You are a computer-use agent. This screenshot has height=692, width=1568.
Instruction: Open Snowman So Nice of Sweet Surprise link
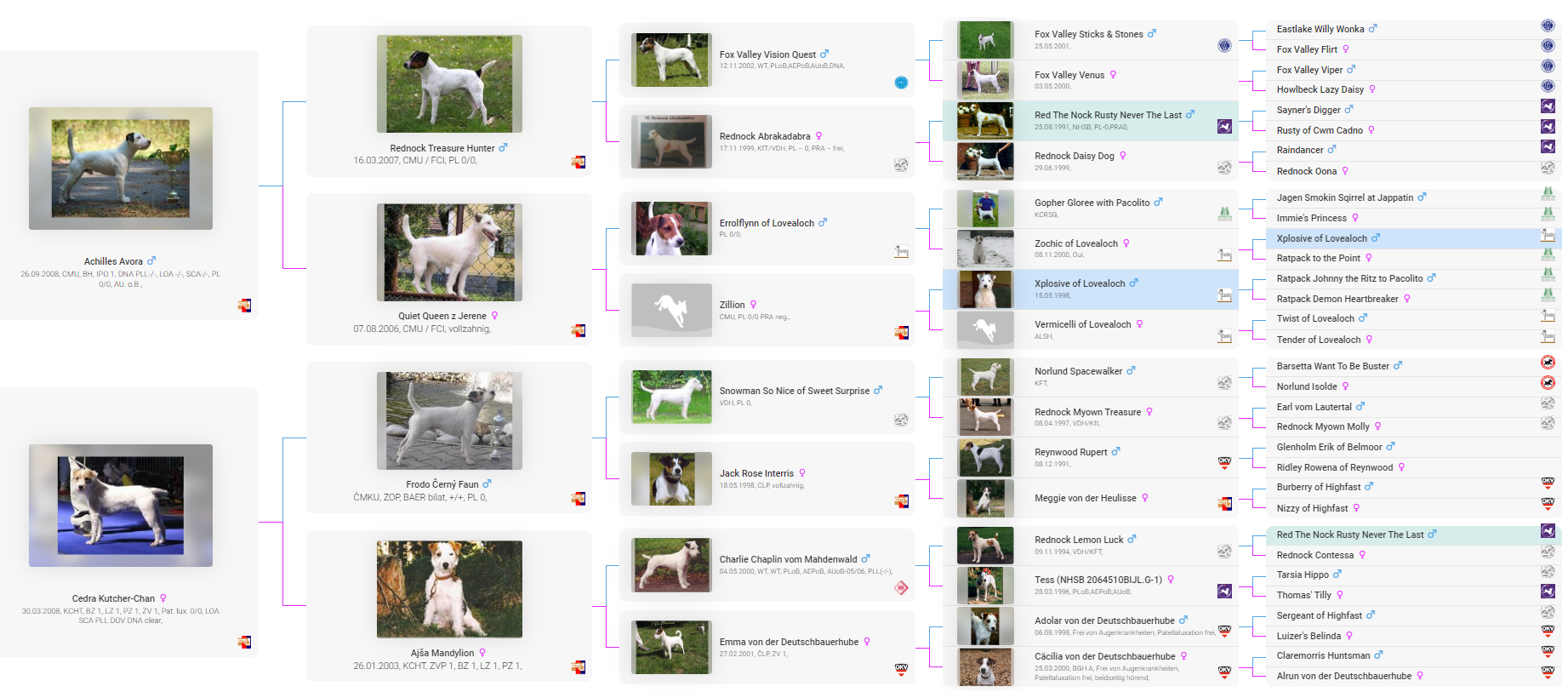coord(794,391)
